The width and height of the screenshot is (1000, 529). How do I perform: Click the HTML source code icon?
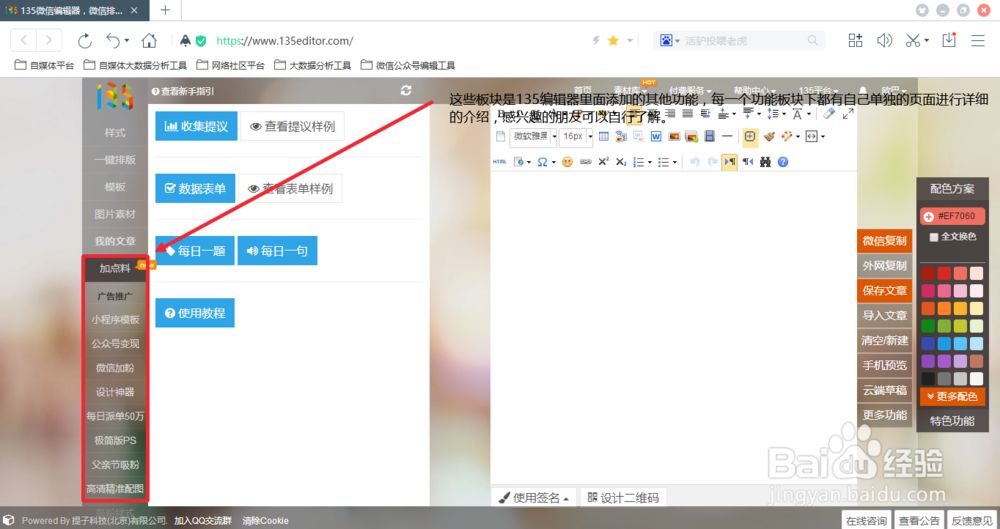(500, 162)
